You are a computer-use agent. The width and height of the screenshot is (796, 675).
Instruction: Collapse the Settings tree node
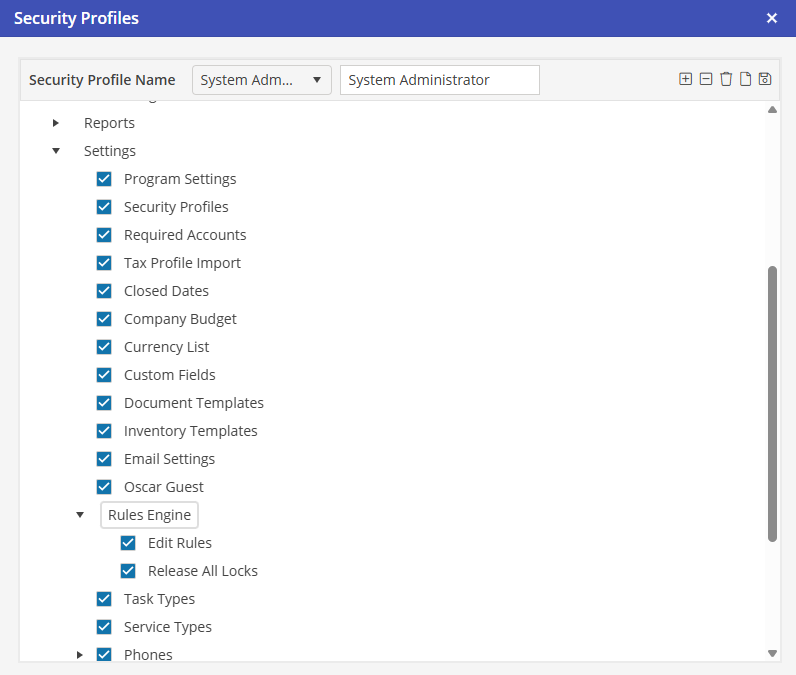tap(56, 151)
